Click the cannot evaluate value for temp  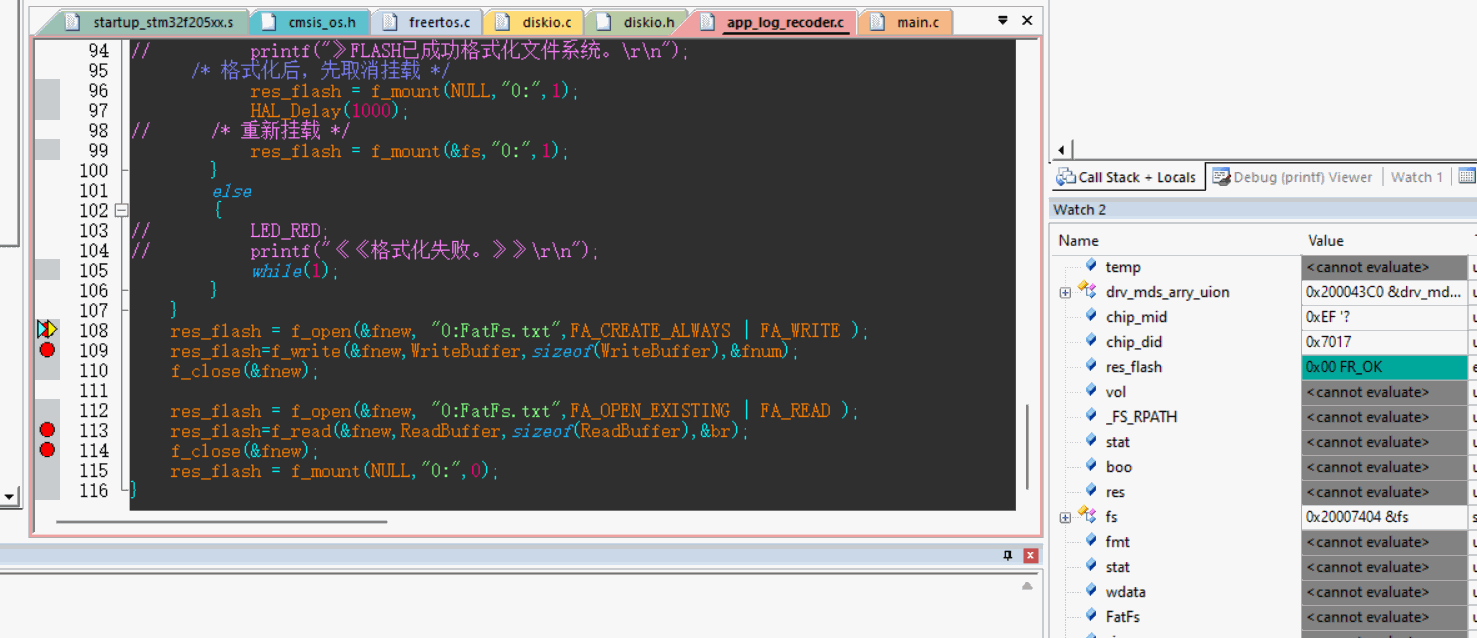(x=1384, y=266)
